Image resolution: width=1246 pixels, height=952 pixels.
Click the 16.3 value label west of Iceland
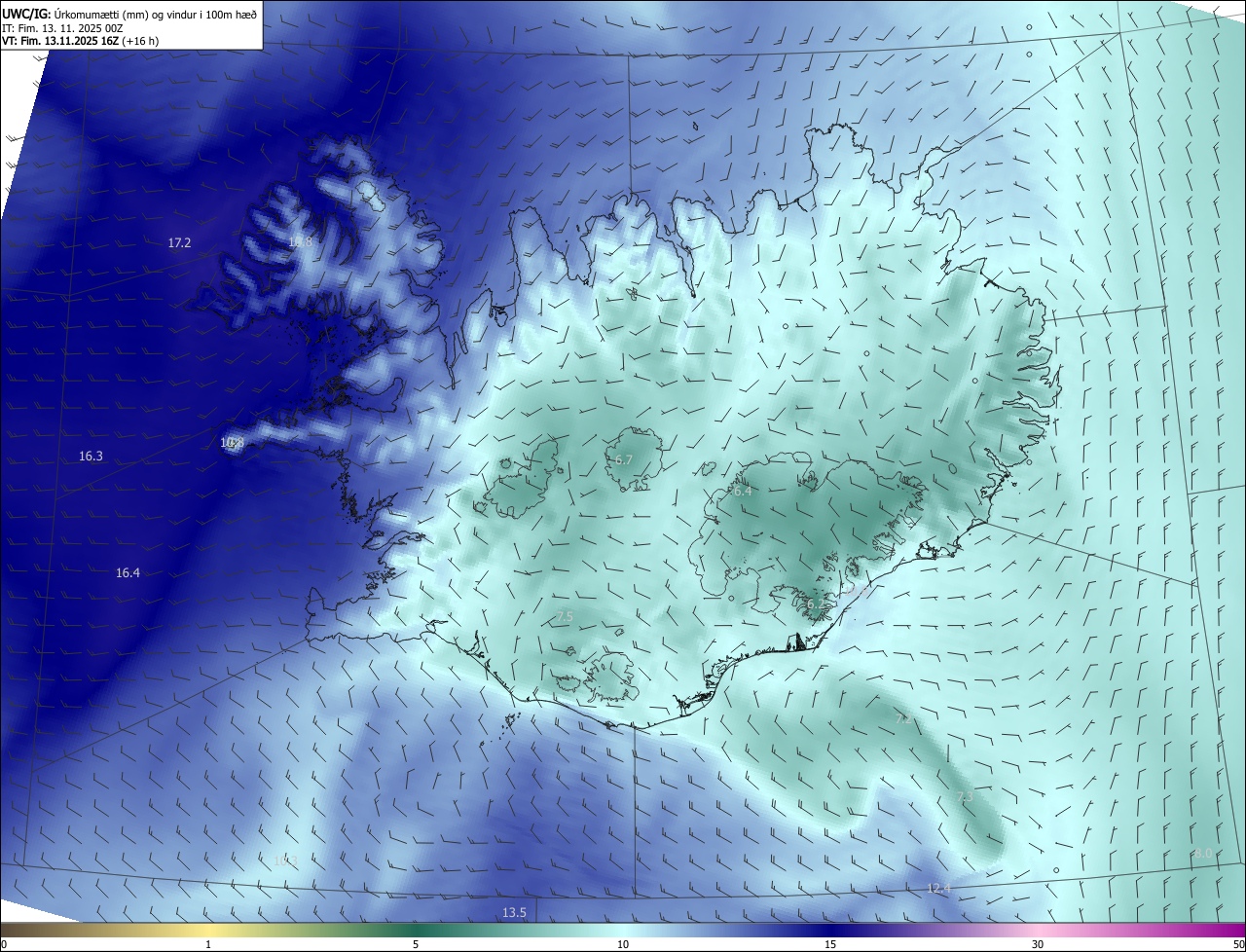91,457
